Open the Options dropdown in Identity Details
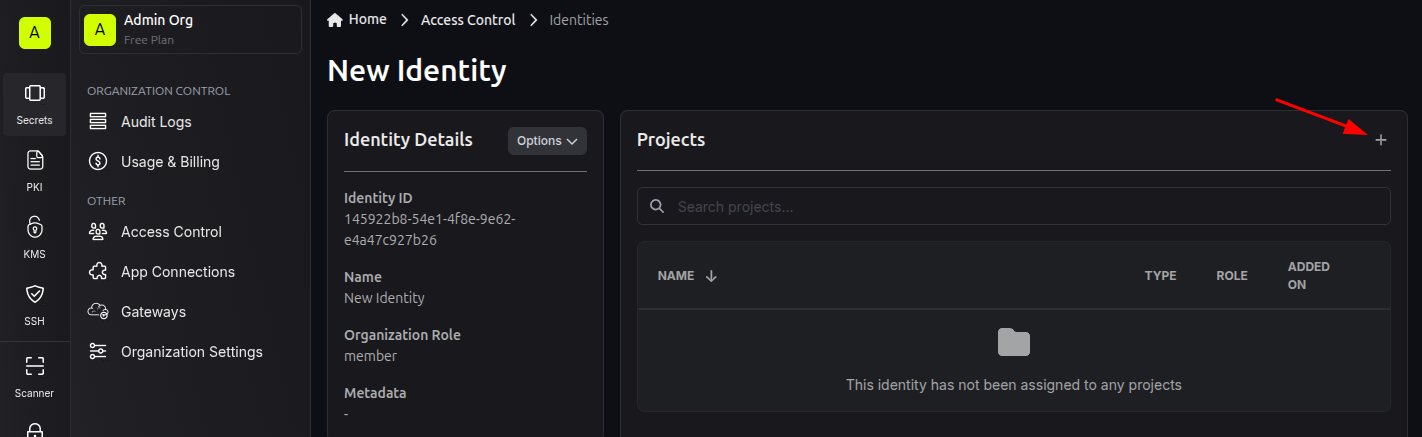The width and height of the screenshot is (1422, 437). [547, 141]
